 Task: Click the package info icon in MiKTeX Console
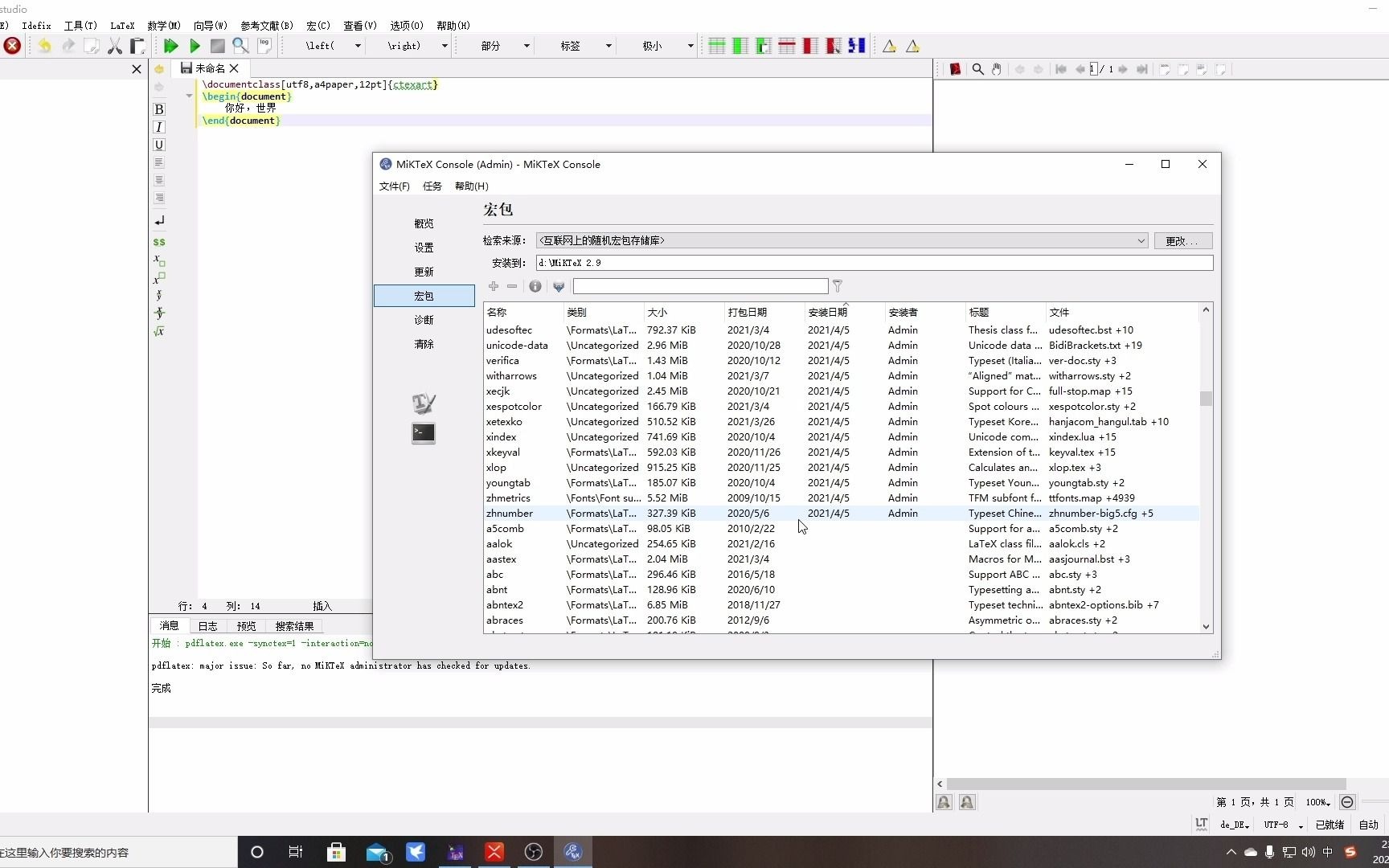[x=535, y=286]
